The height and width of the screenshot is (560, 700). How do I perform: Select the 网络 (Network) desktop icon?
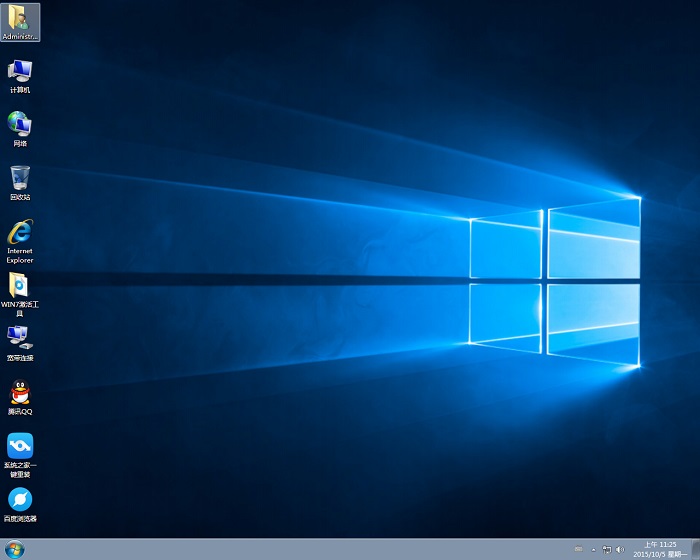click(19, 124)
